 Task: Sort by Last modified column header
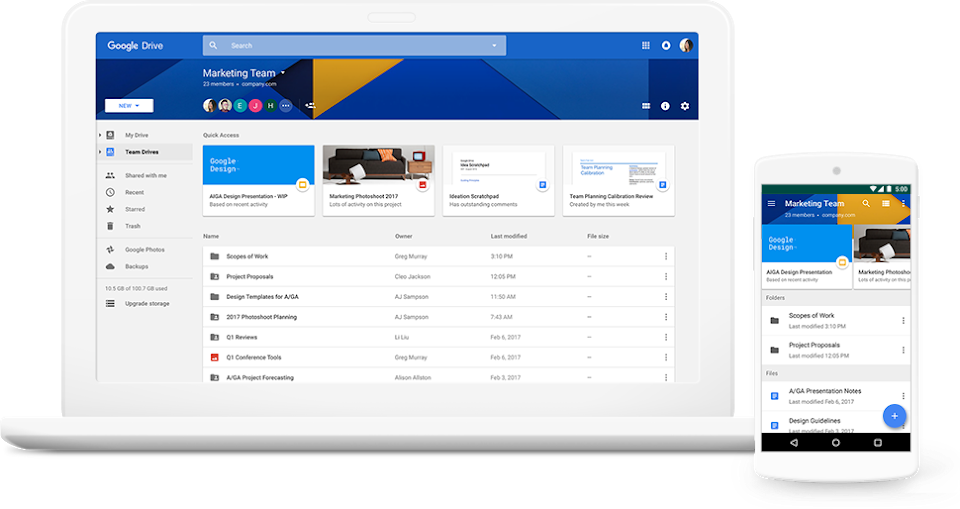[508, 236]
